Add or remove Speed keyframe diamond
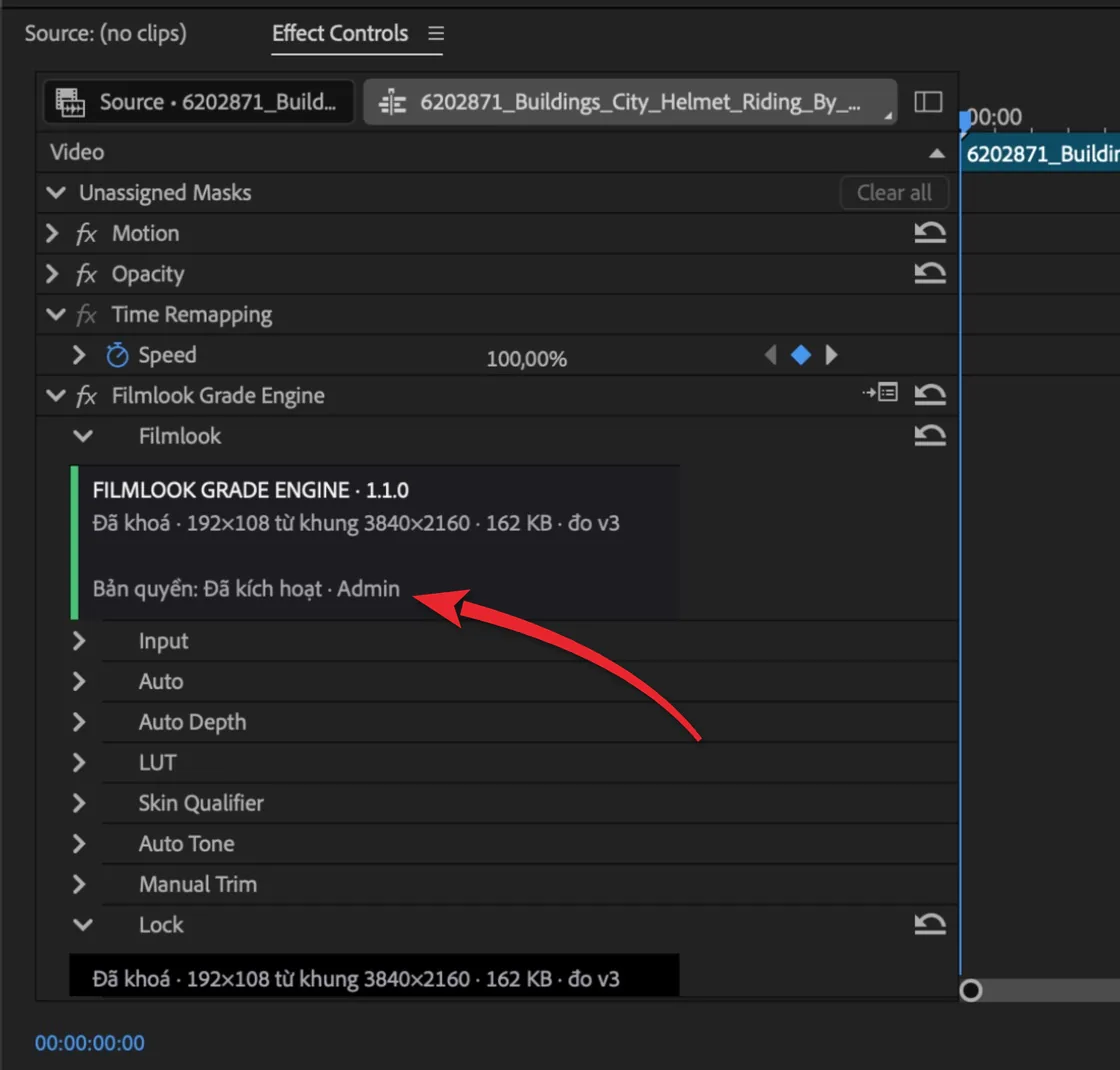 [x=801, y=355]
